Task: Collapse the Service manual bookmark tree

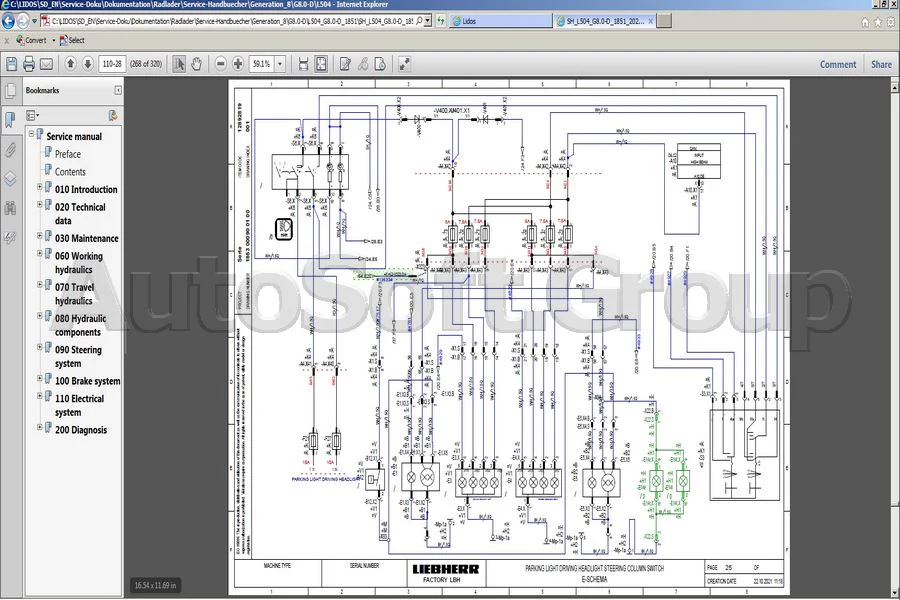Action: (x=31, y=133)
